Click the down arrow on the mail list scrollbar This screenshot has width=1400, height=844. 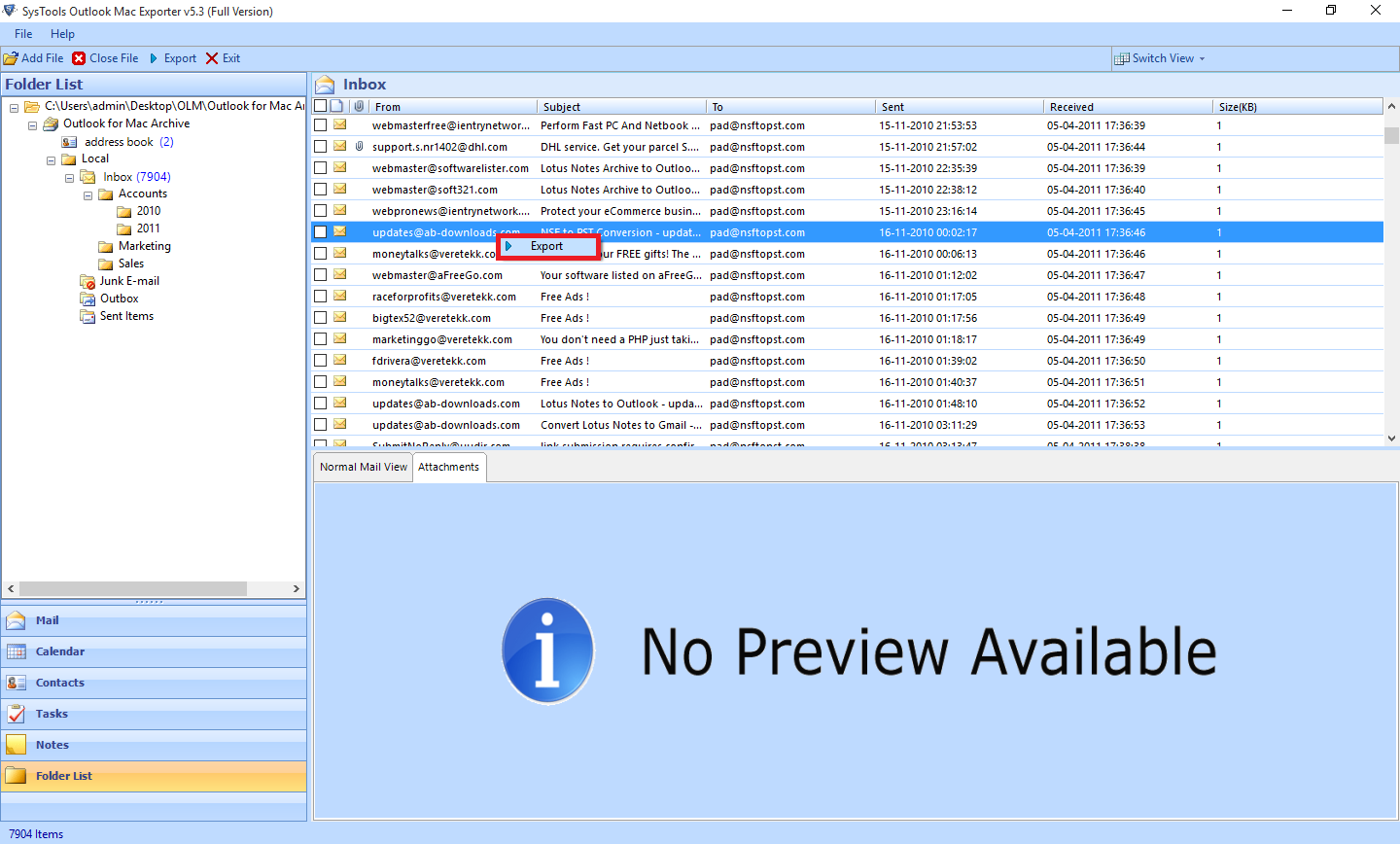point(1392,438)
